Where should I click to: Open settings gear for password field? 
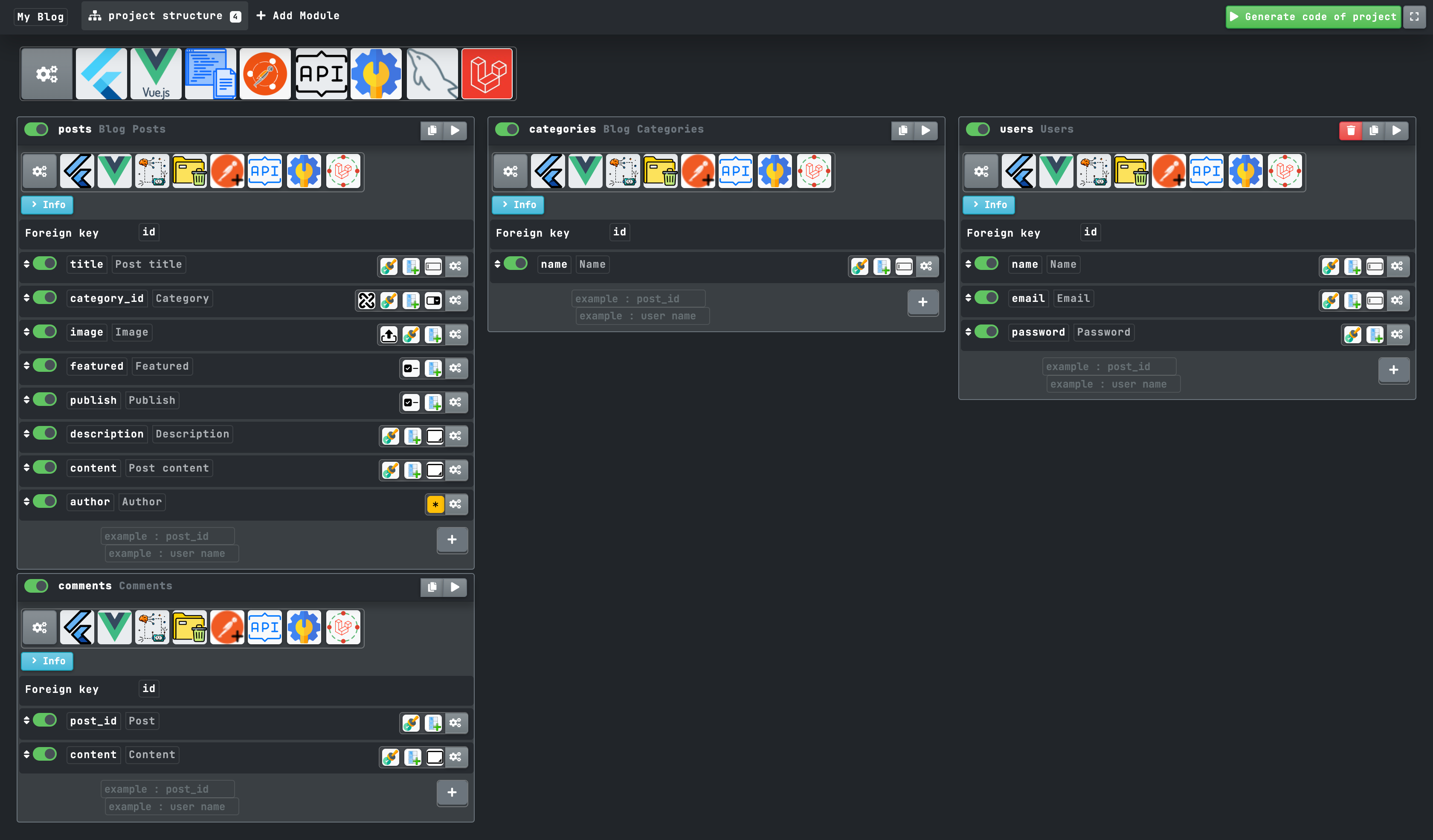click(x=1397, y=334)
